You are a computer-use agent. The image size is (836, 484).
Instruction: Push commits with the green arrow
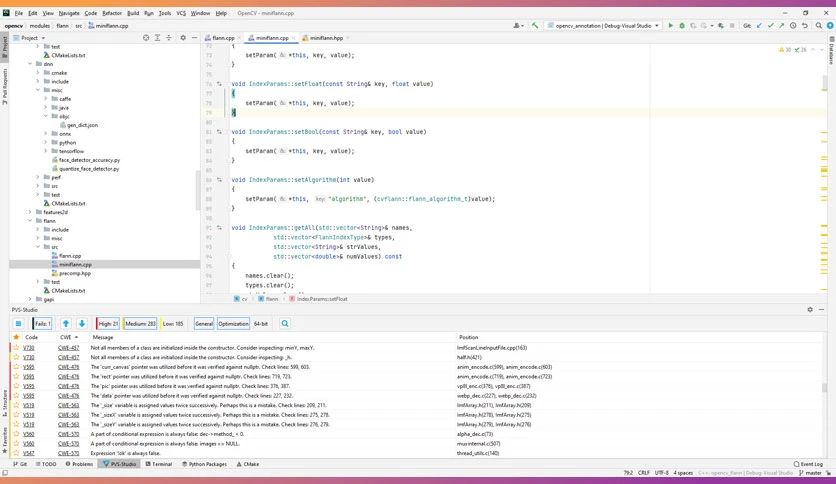782,26
